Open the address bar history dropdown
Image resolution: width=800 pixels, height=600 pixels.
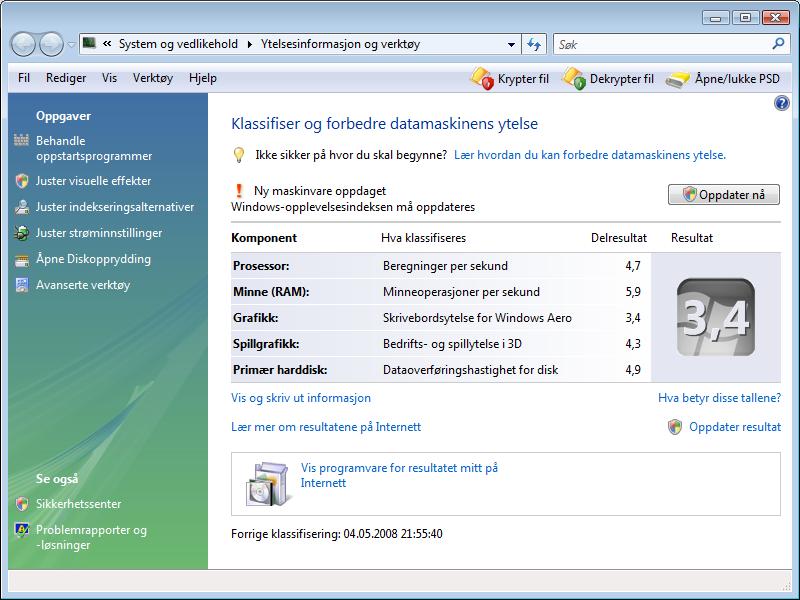click(x=511, y=45)
